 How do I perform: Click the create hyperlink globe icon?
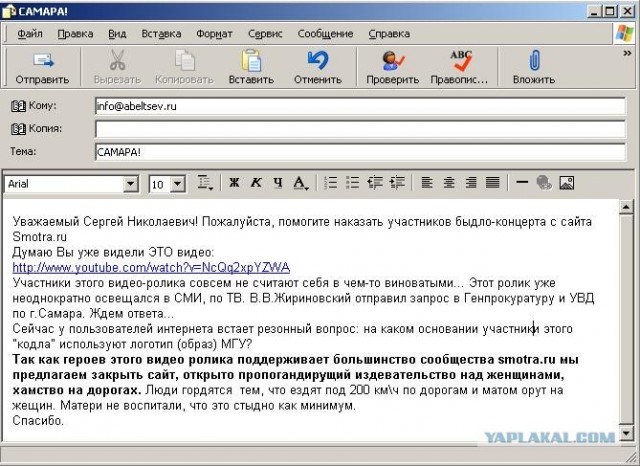tap(544, 183)
